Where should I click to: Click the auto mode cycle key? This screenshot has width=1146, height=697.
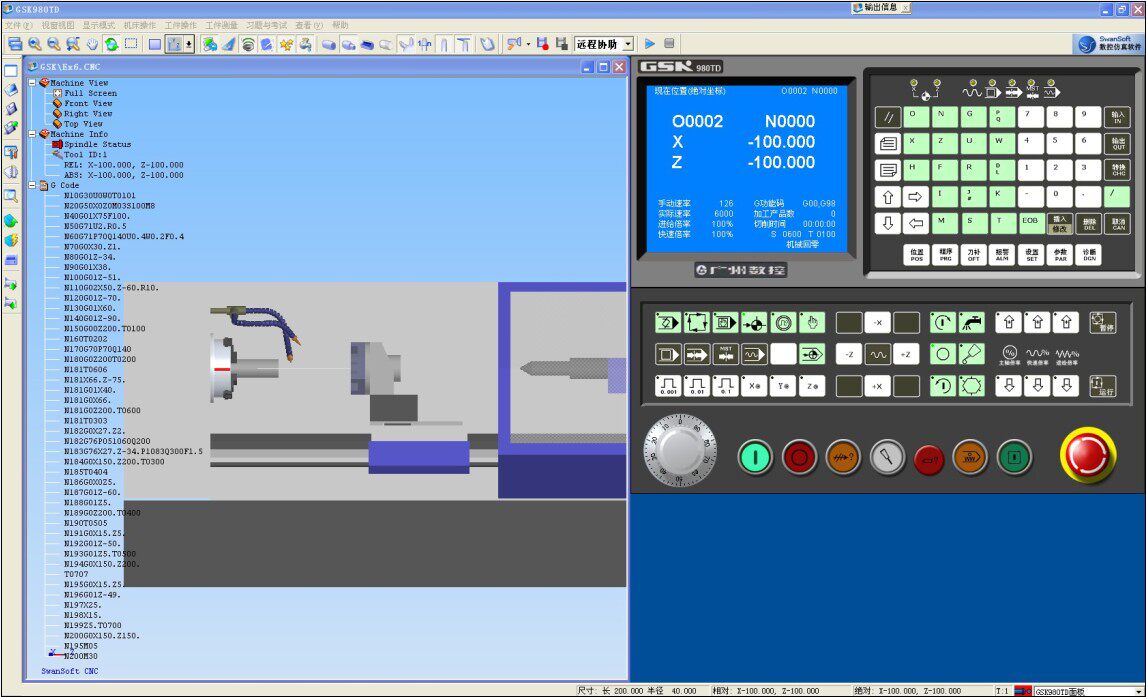pyautogui.click(x=697, y=322)
